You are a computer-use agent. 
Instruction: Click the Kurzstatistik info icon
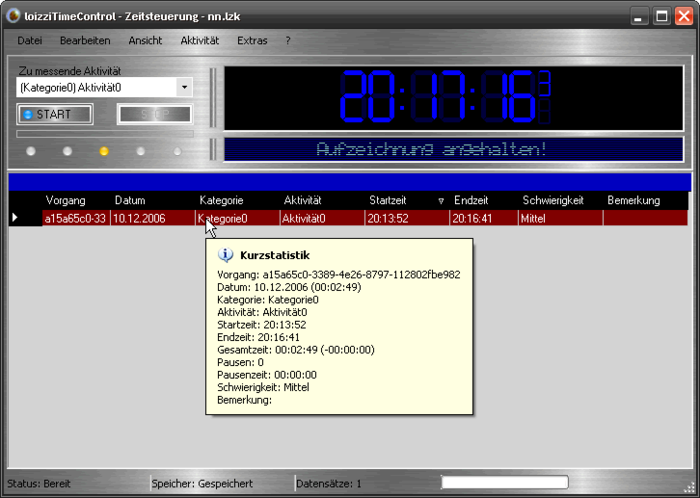pyautogui.click(x=225, y=255)
